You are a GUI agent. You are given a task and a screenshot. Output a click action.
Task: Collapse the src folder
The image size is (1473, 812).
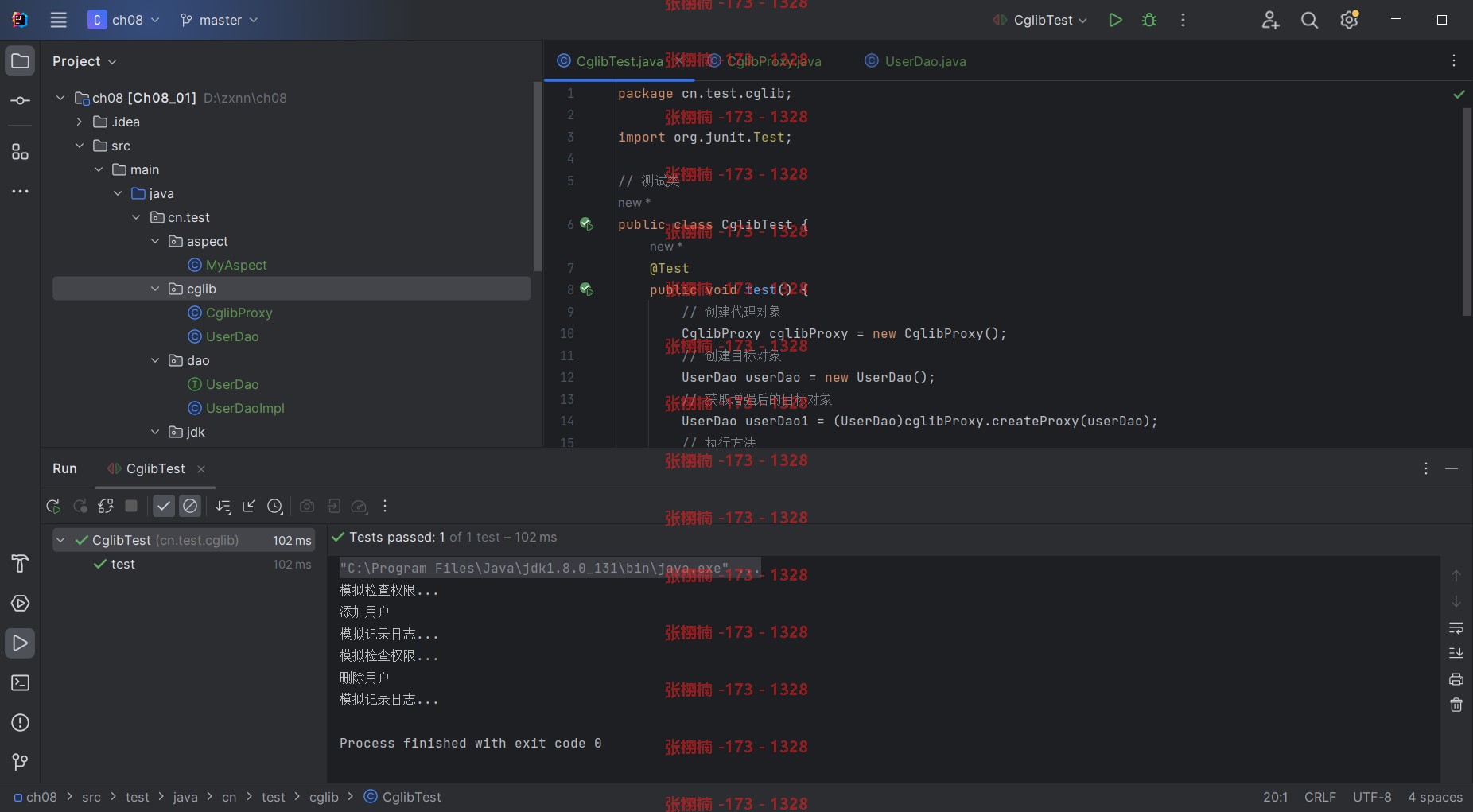point(80,146)
